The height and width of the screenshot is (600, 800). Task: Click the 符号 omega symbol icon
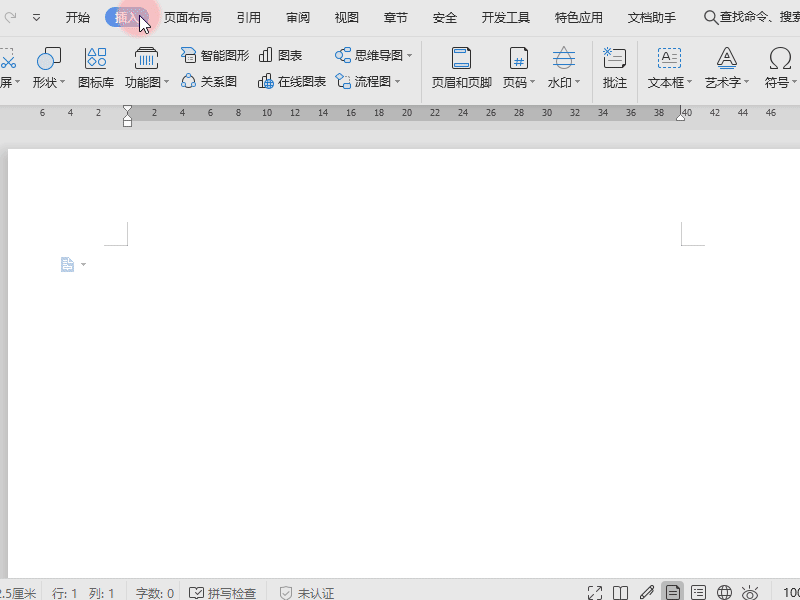tap(780, 59)
